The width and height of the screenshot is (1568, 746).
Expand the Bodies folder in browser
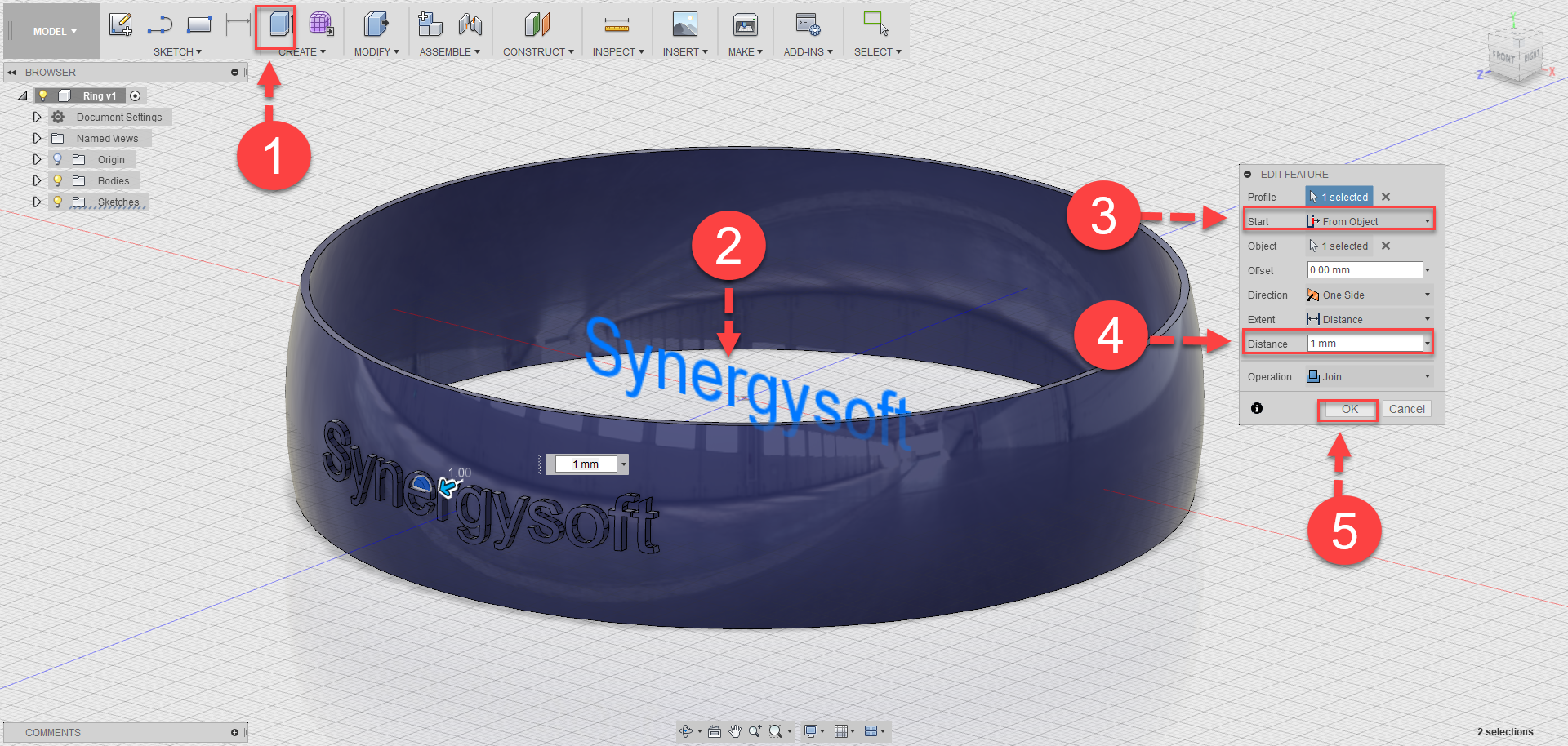(x=37, y=180)
